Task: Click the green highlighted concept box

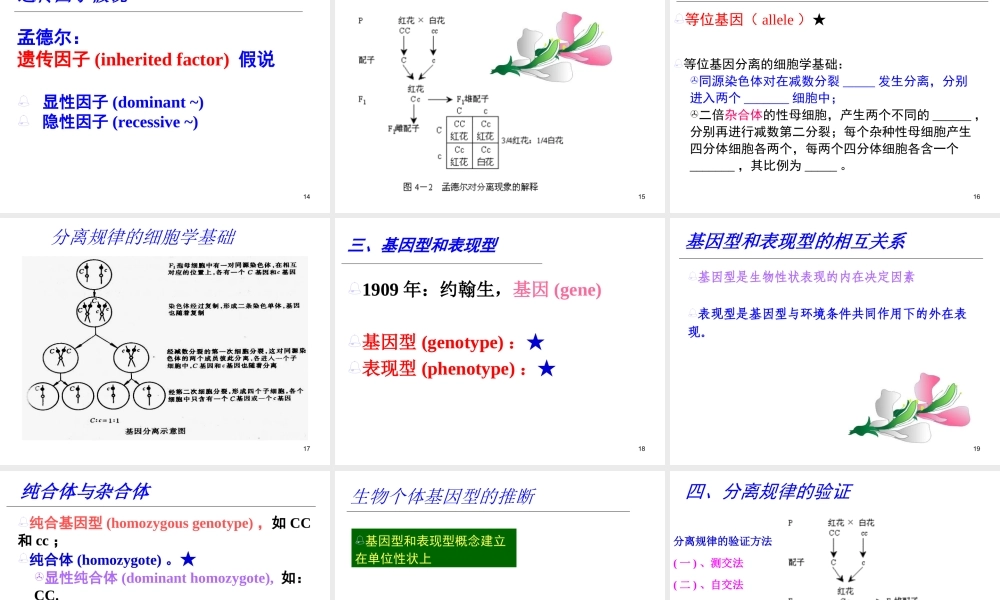Action: click(x=430, y=547)
